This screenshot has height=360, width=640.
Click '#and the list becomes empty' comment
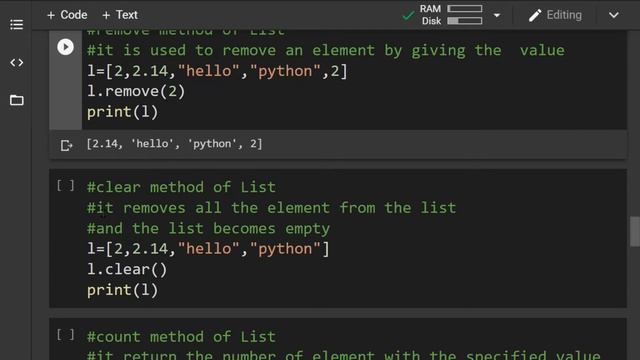(x=208, y=229)
